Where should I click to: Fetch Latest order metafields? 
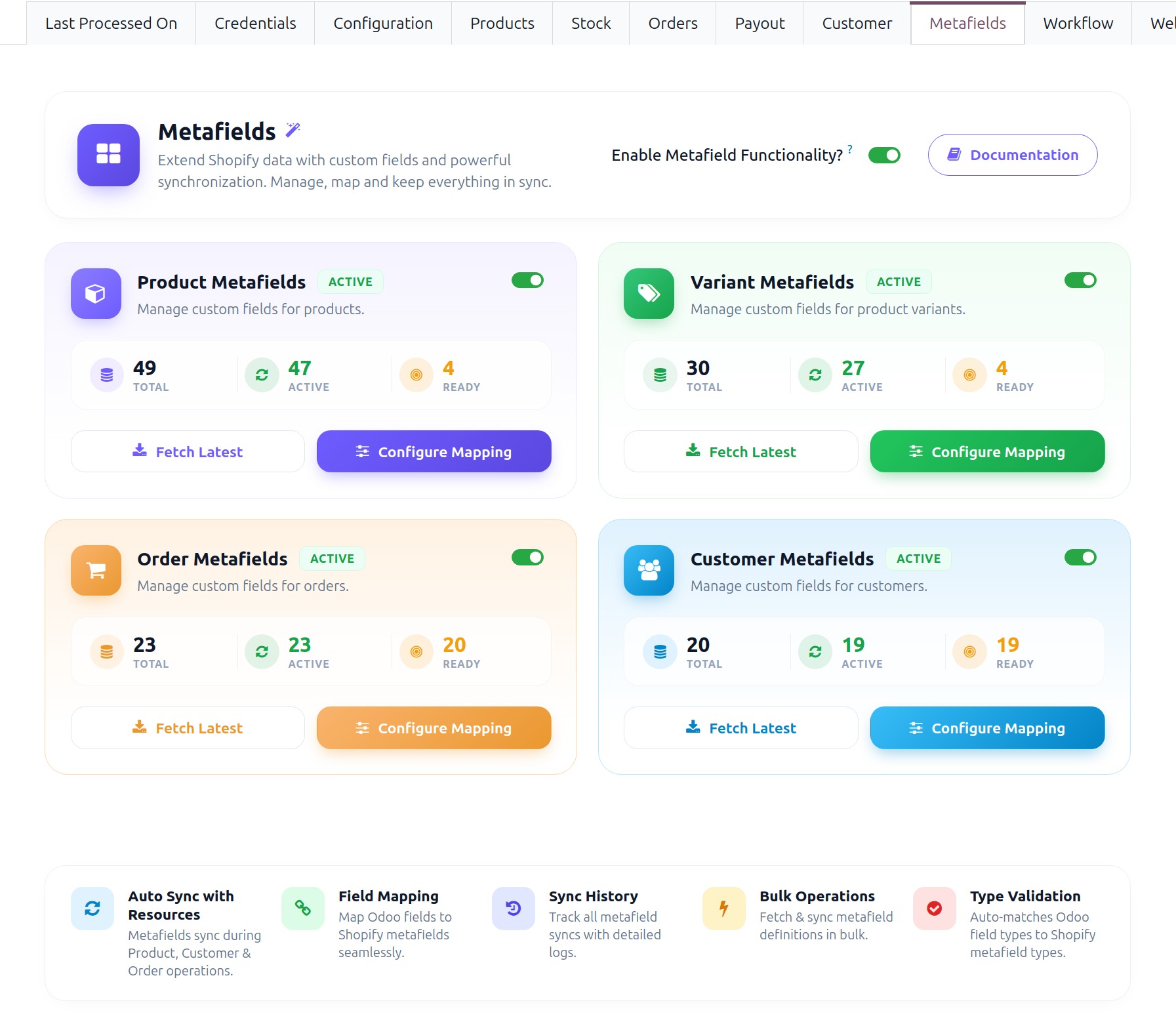point(188,727)
